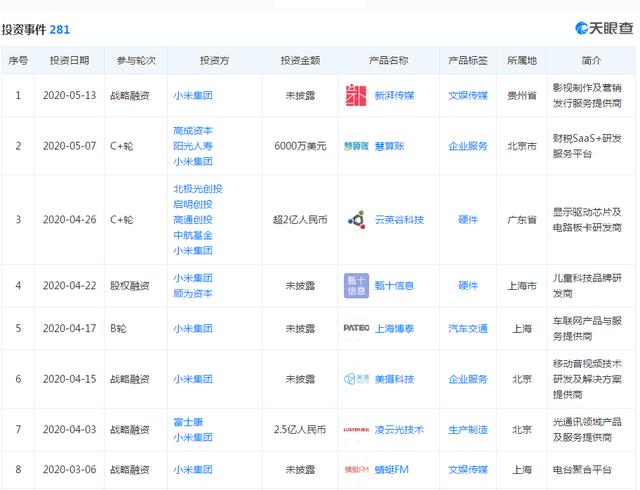Click the PATEO logo for 上海博泰

pos(356,328)
